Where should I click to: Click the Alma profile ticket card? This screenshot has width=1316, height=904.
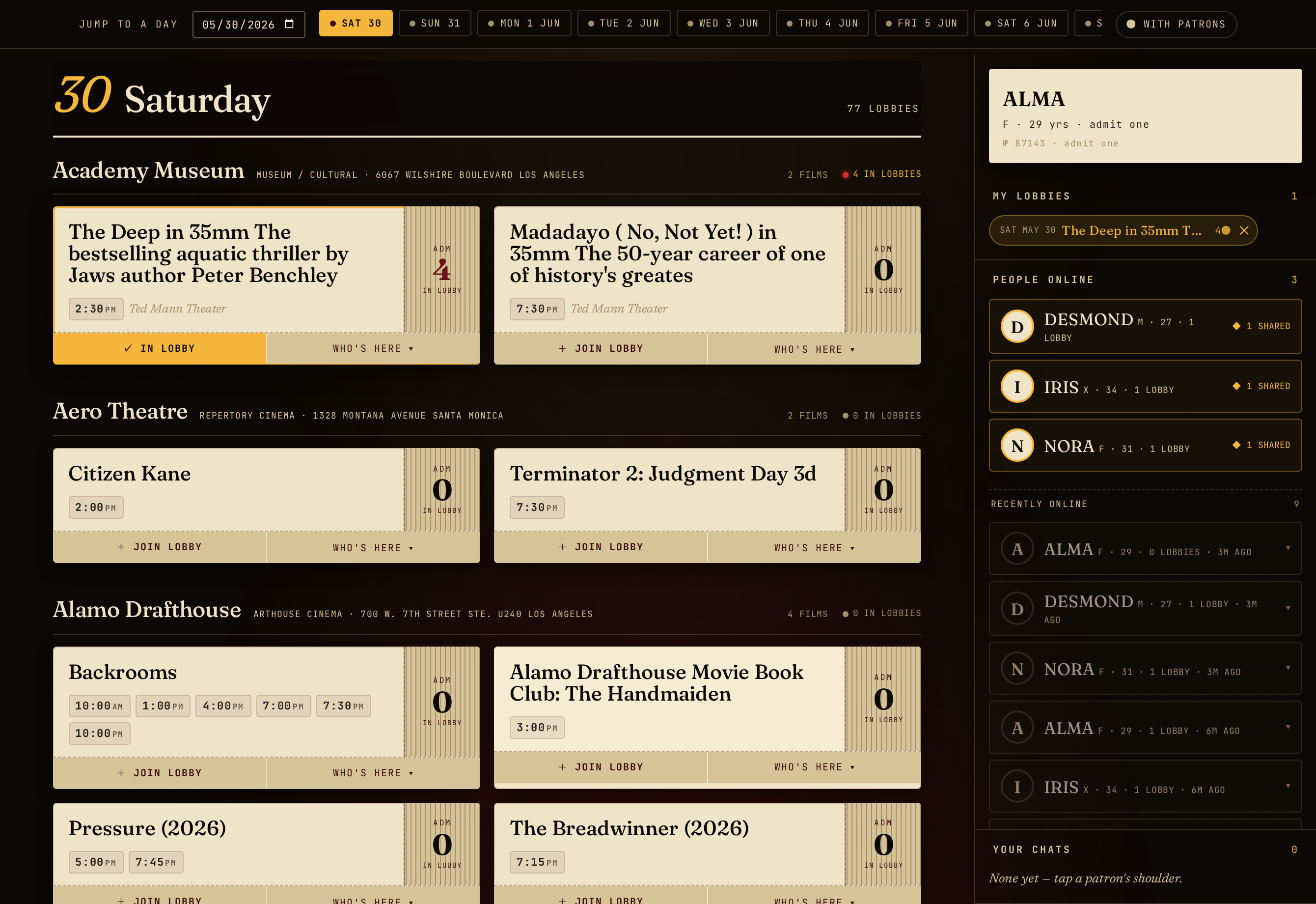(1145, 116)
